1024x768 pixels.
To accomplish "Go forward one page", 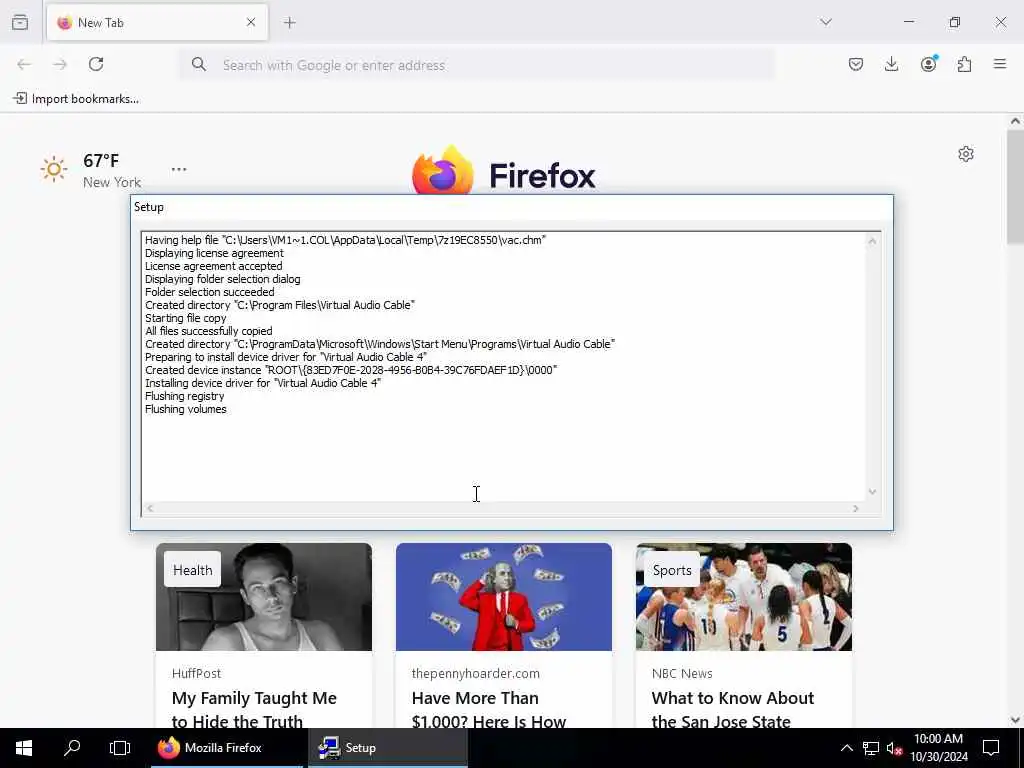I will (60, 64).
